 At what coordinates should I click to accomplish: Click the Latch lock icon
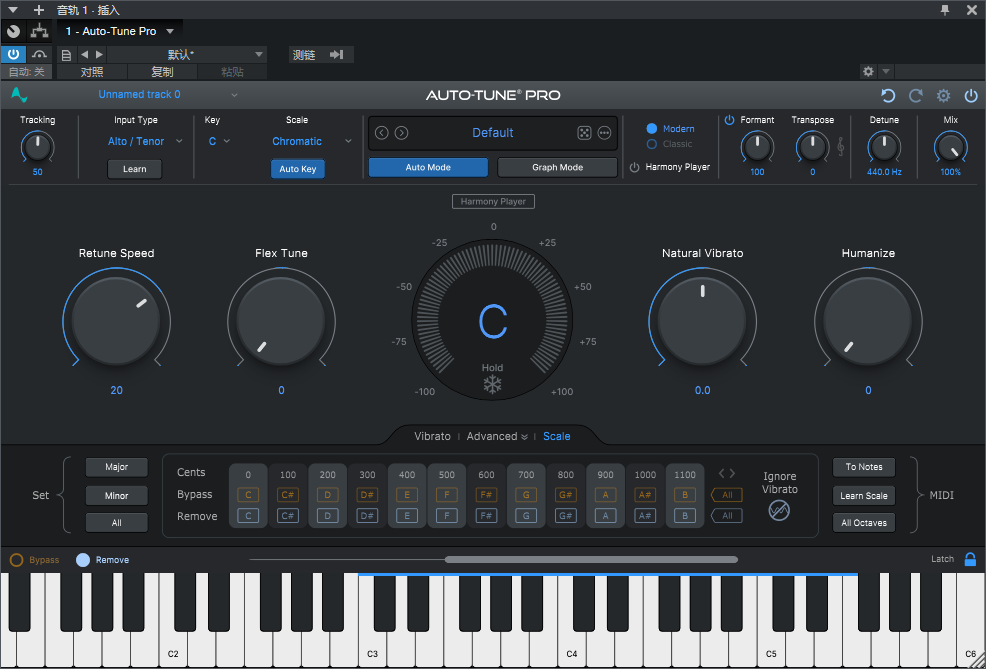click(970, 559)
